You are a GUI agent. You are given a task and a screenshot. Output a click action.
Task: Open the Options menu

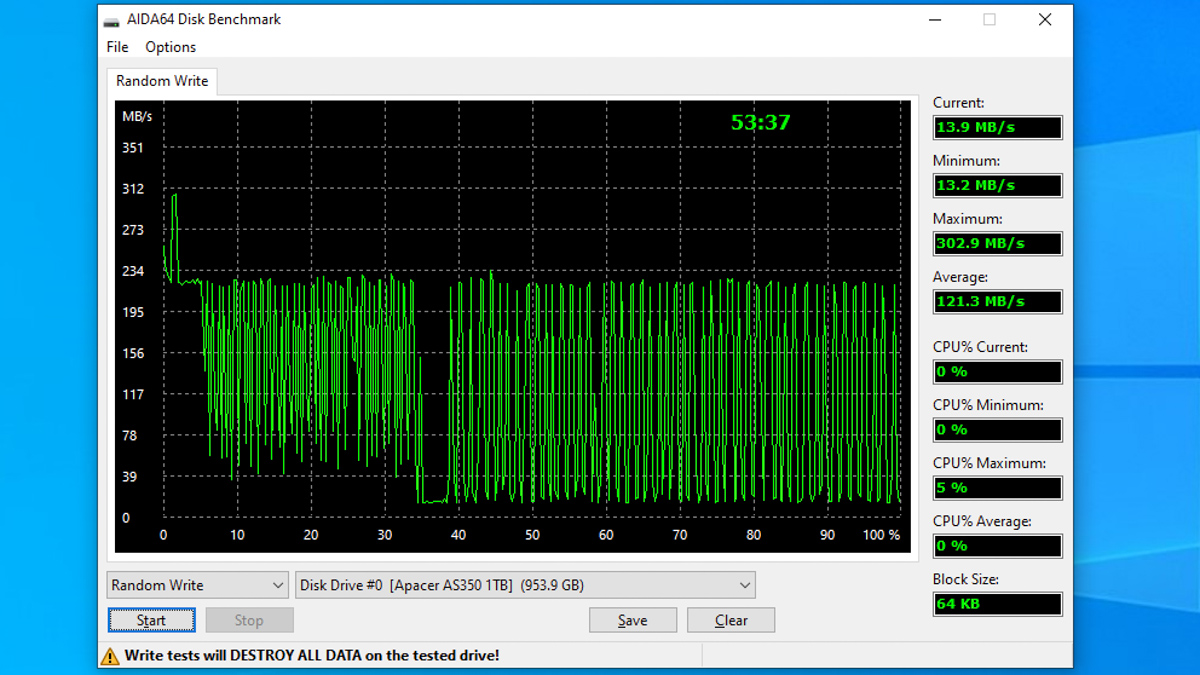click(x=170, y=47)
